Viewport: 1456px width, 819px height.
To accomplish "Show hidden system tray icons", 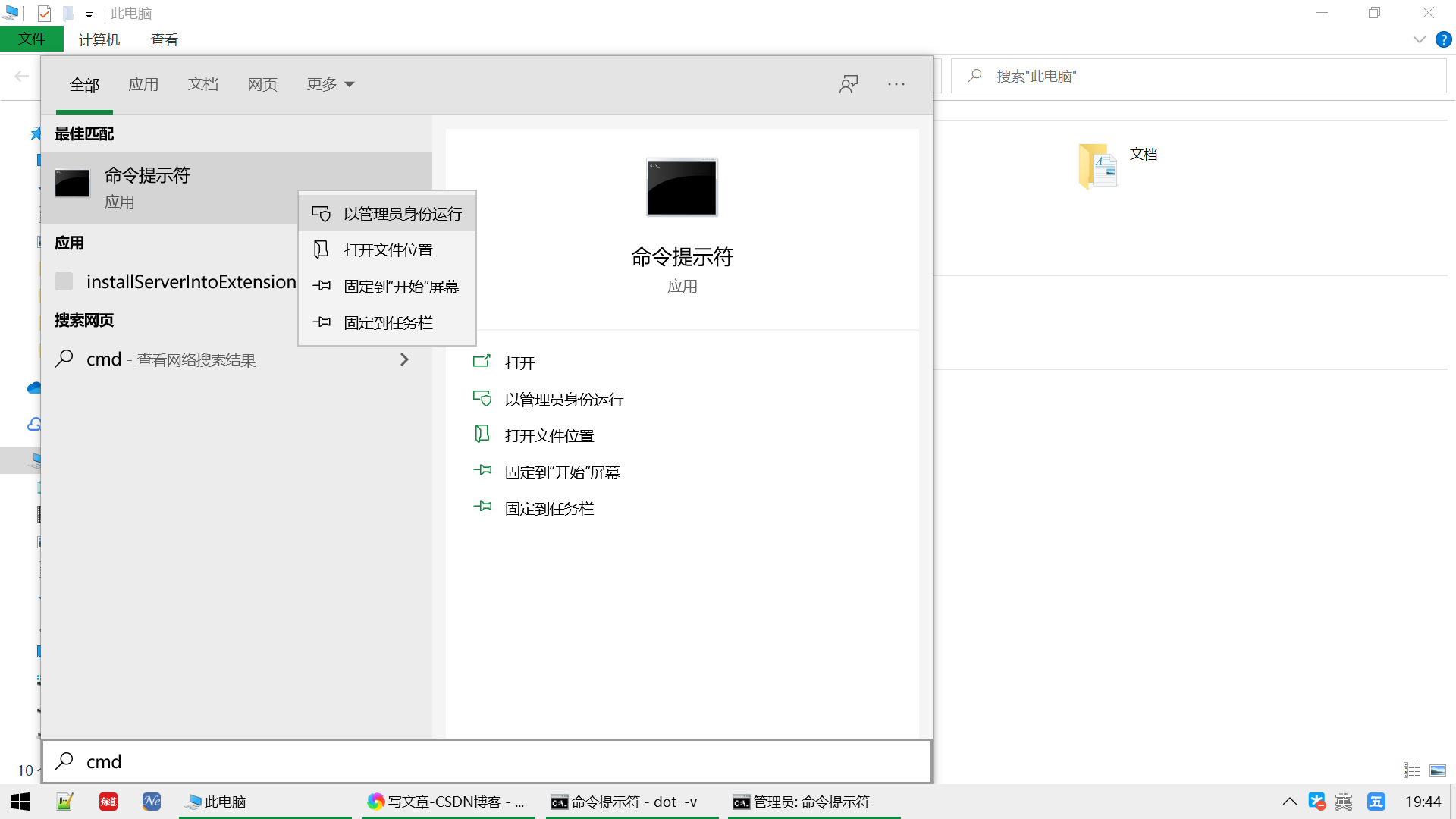I will 1289,802.
